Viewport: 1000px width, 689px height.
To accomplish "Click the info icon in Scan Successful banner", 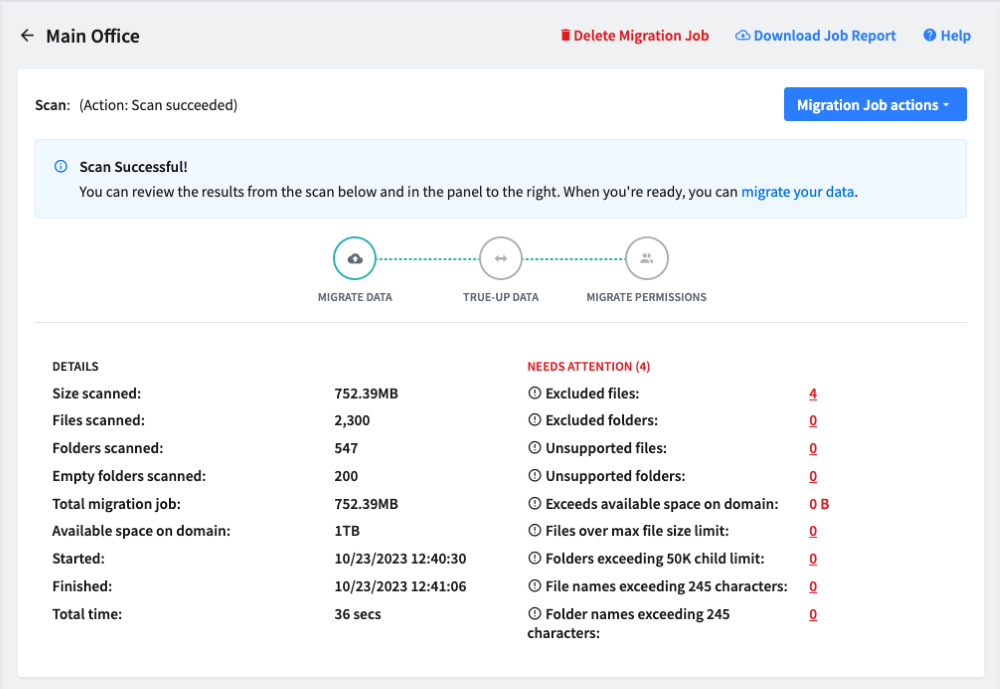I will tap(61, 167).
